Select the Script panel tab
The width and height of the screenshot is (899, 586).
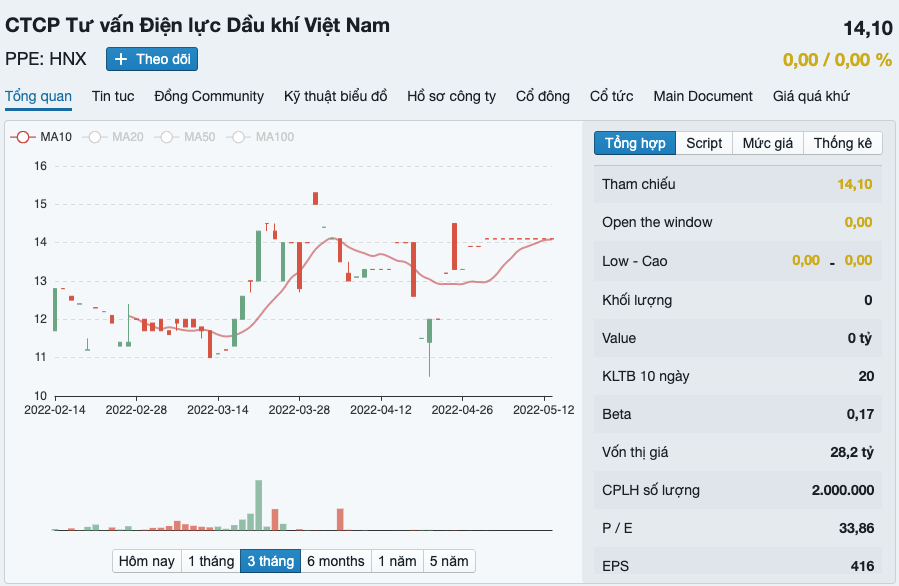[x=704, y=143]
